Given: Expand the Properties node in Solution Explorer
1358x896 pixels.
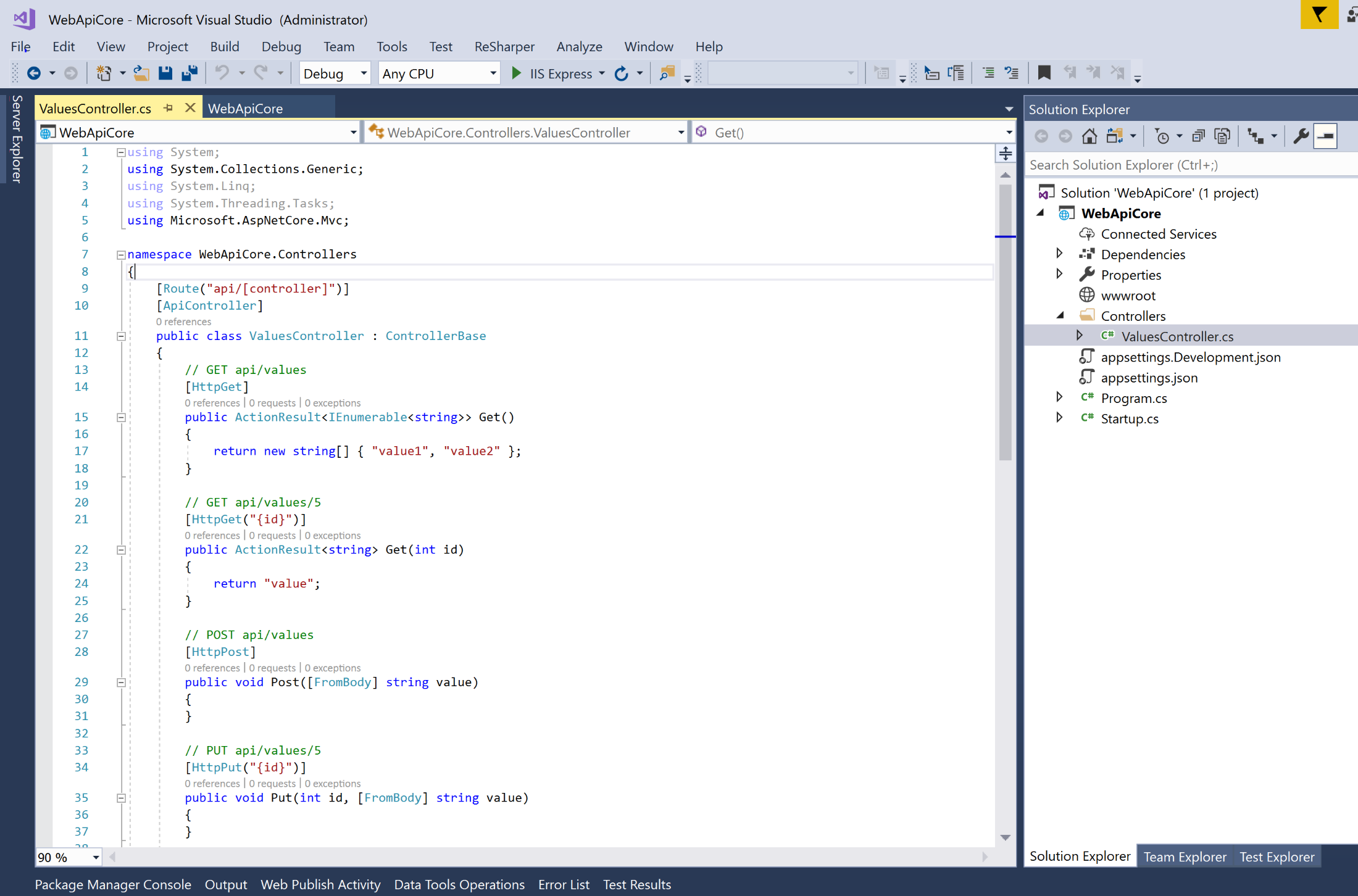Looking at the screenshot, I should point(1059,273).
